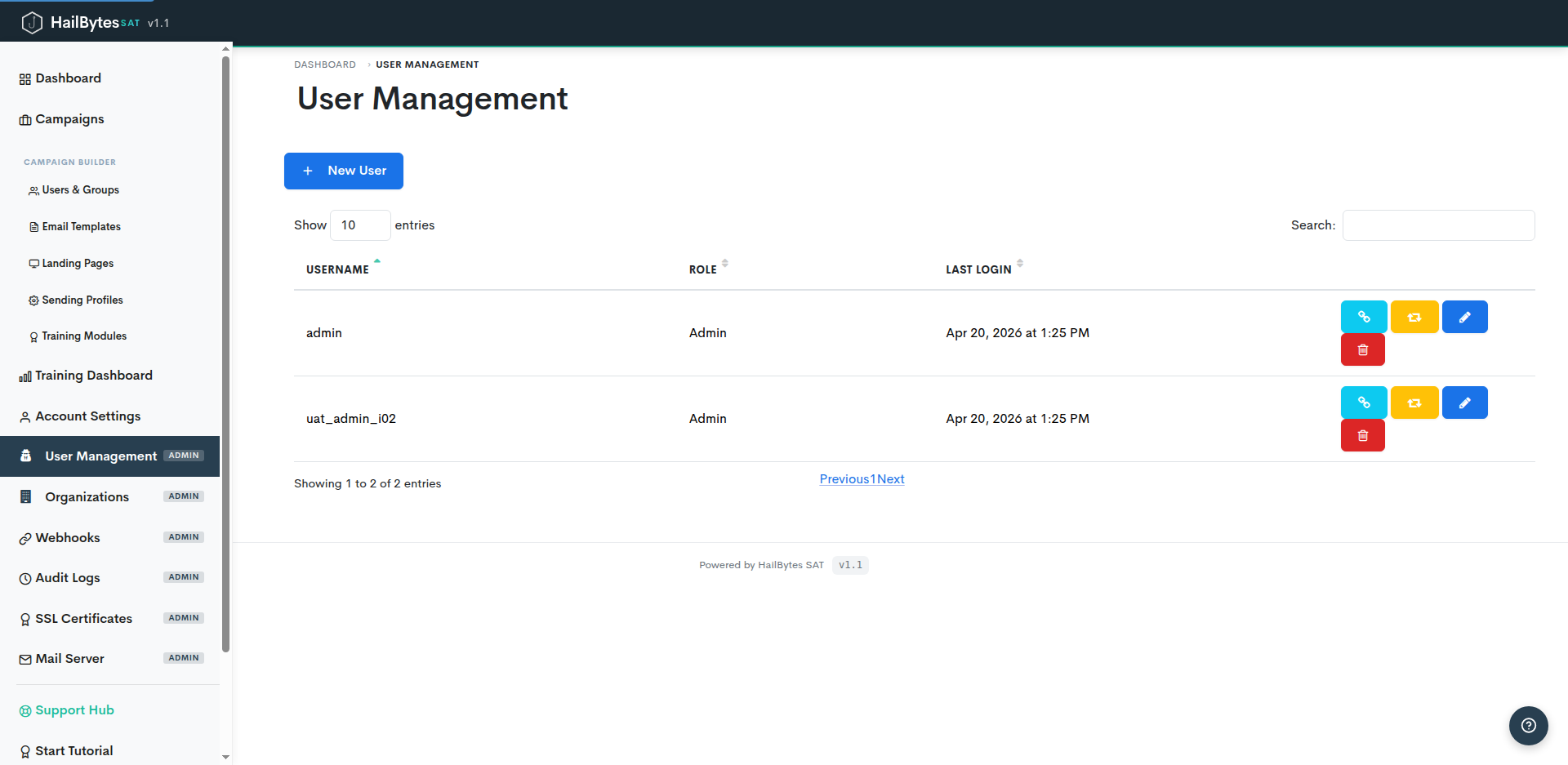Click the User Management lock icon
This screenshot has height=765, width=1568.
pos(25,456)
